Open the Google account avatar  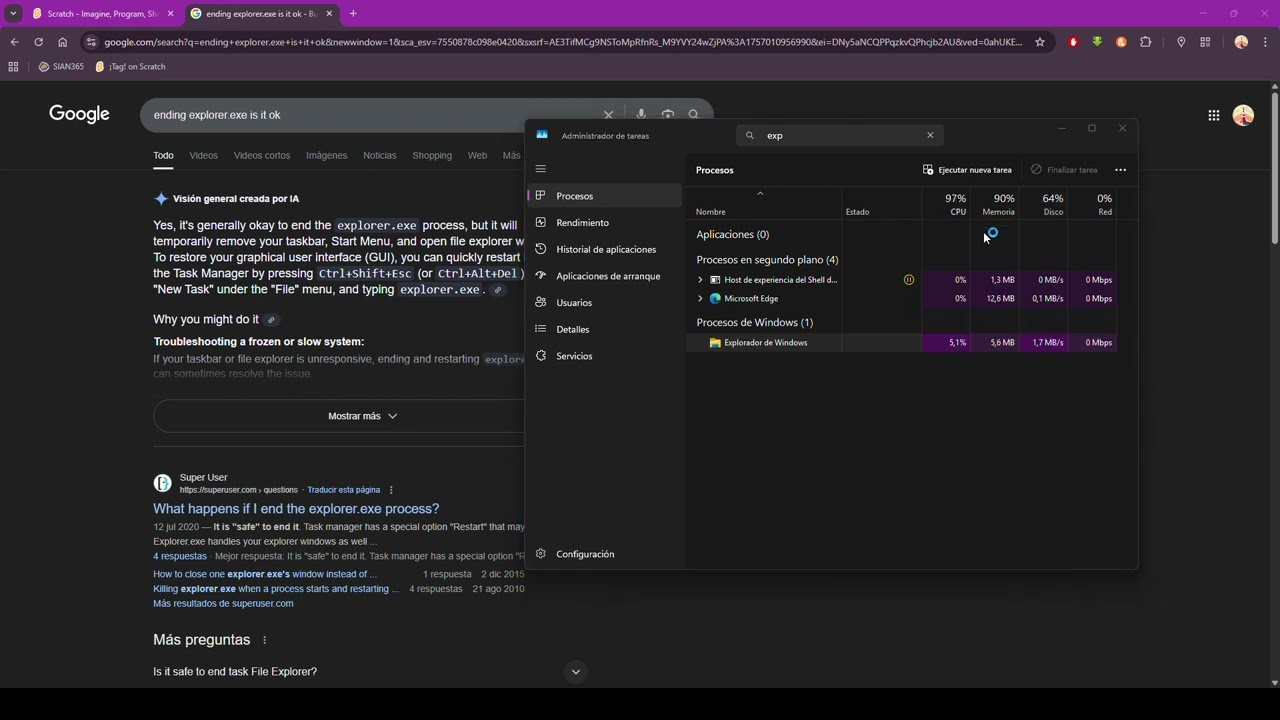(1243, 115)
